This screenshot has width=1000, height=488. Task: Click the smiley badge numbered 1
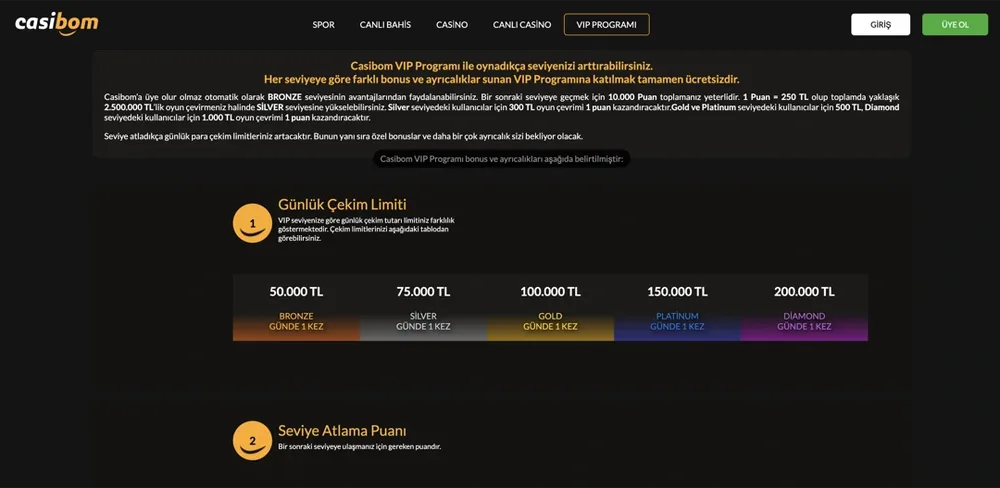coord(253,223)
